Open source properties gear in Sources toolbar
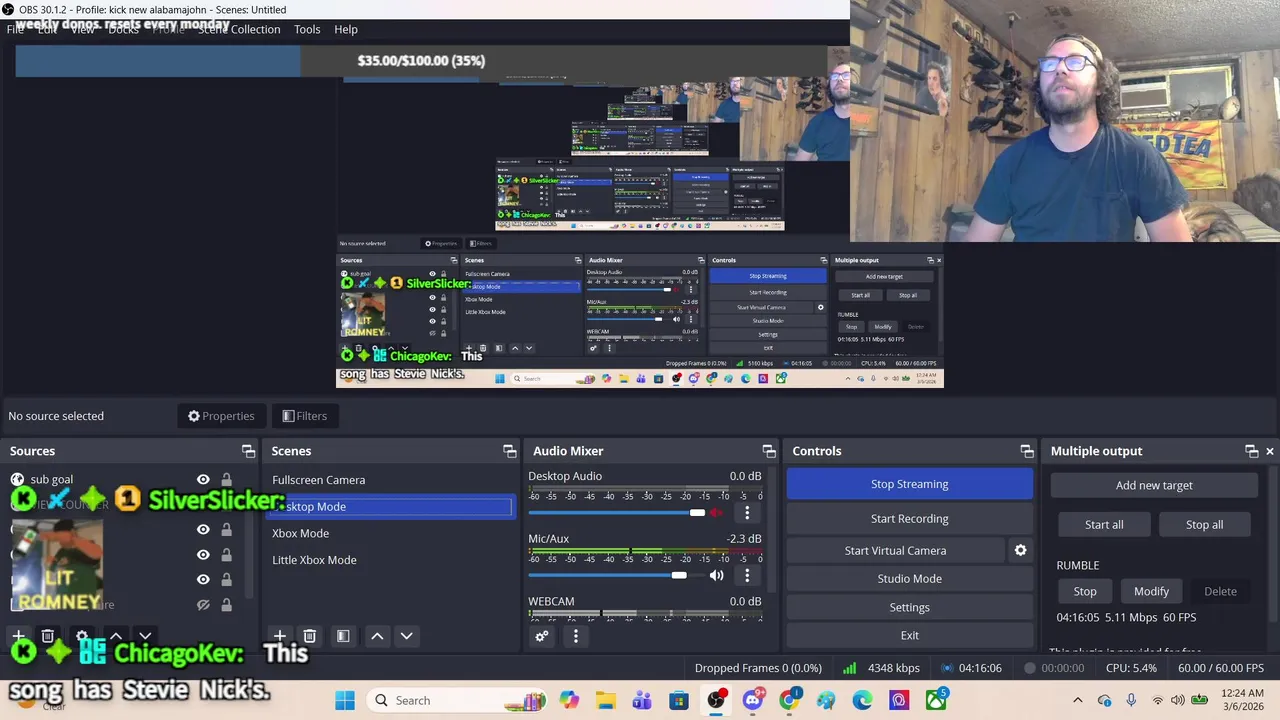This screenshot has height=720, width=1280. click(x=83, y=636)
